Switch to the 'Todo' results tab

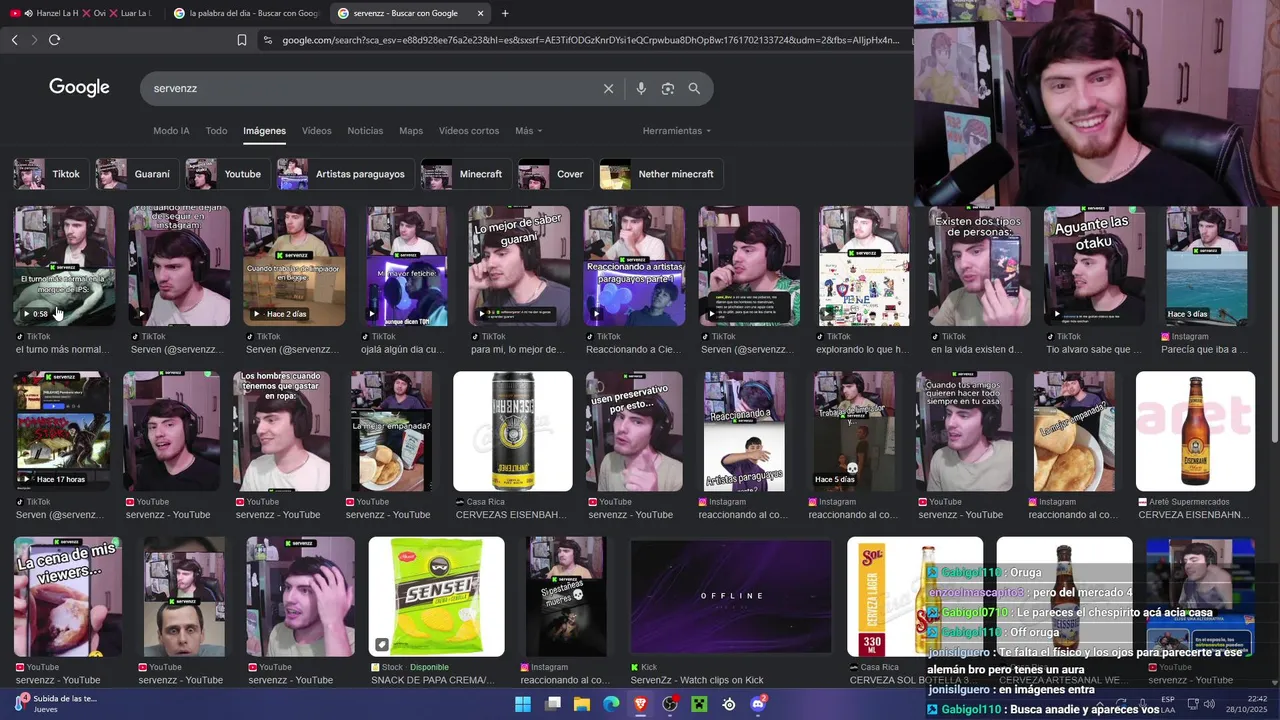(216, 131)
